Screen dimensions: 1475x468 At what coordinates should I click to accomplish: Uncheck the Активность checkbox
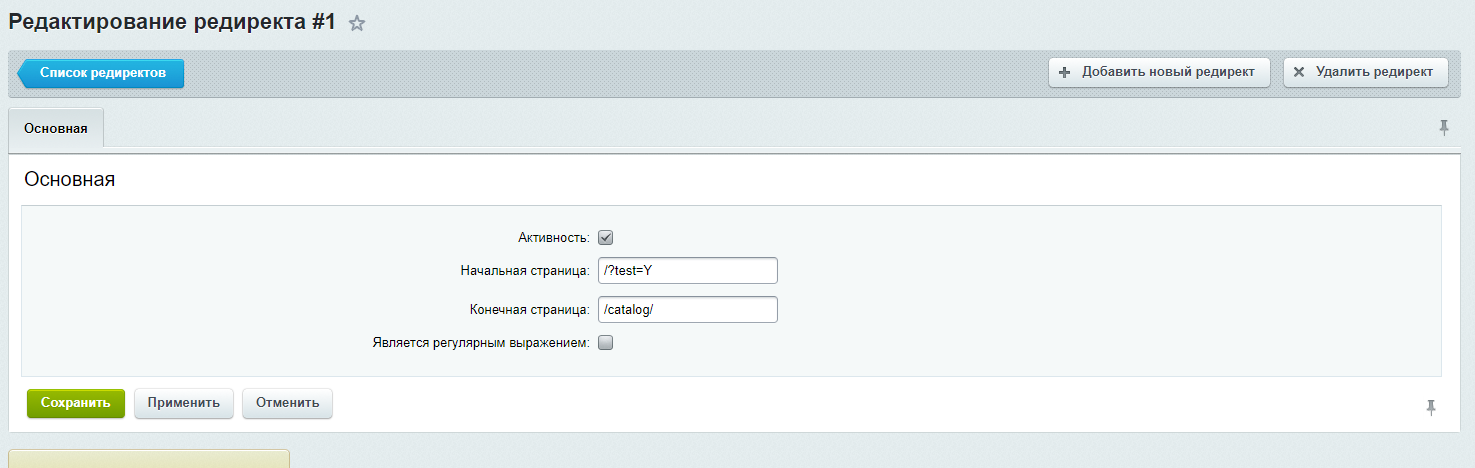click(605, 238)
